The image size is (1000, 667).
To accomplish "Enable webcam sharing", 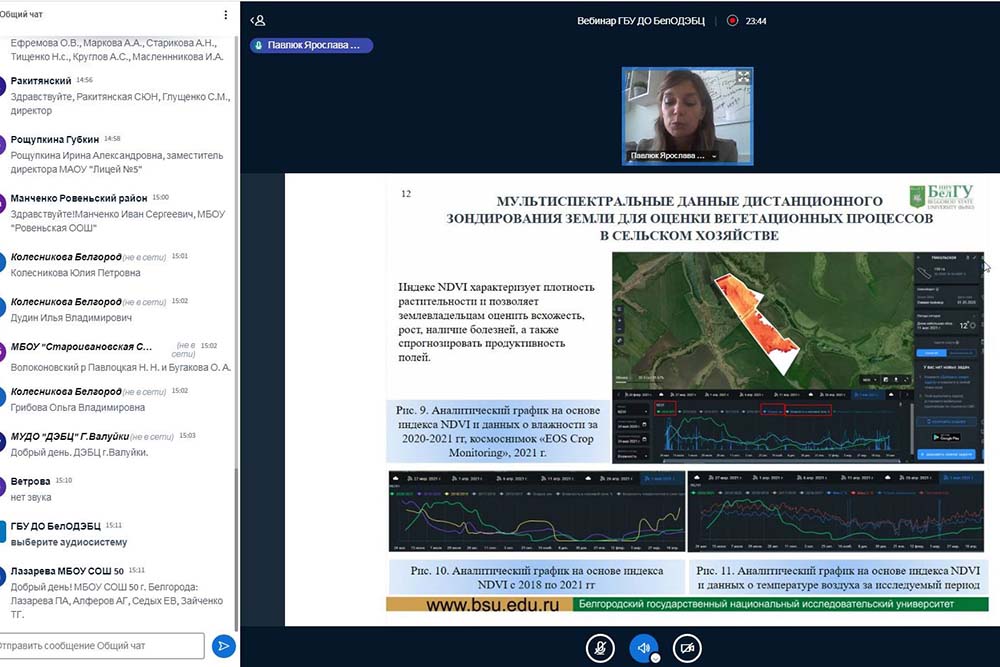I will tap(687, 647).
